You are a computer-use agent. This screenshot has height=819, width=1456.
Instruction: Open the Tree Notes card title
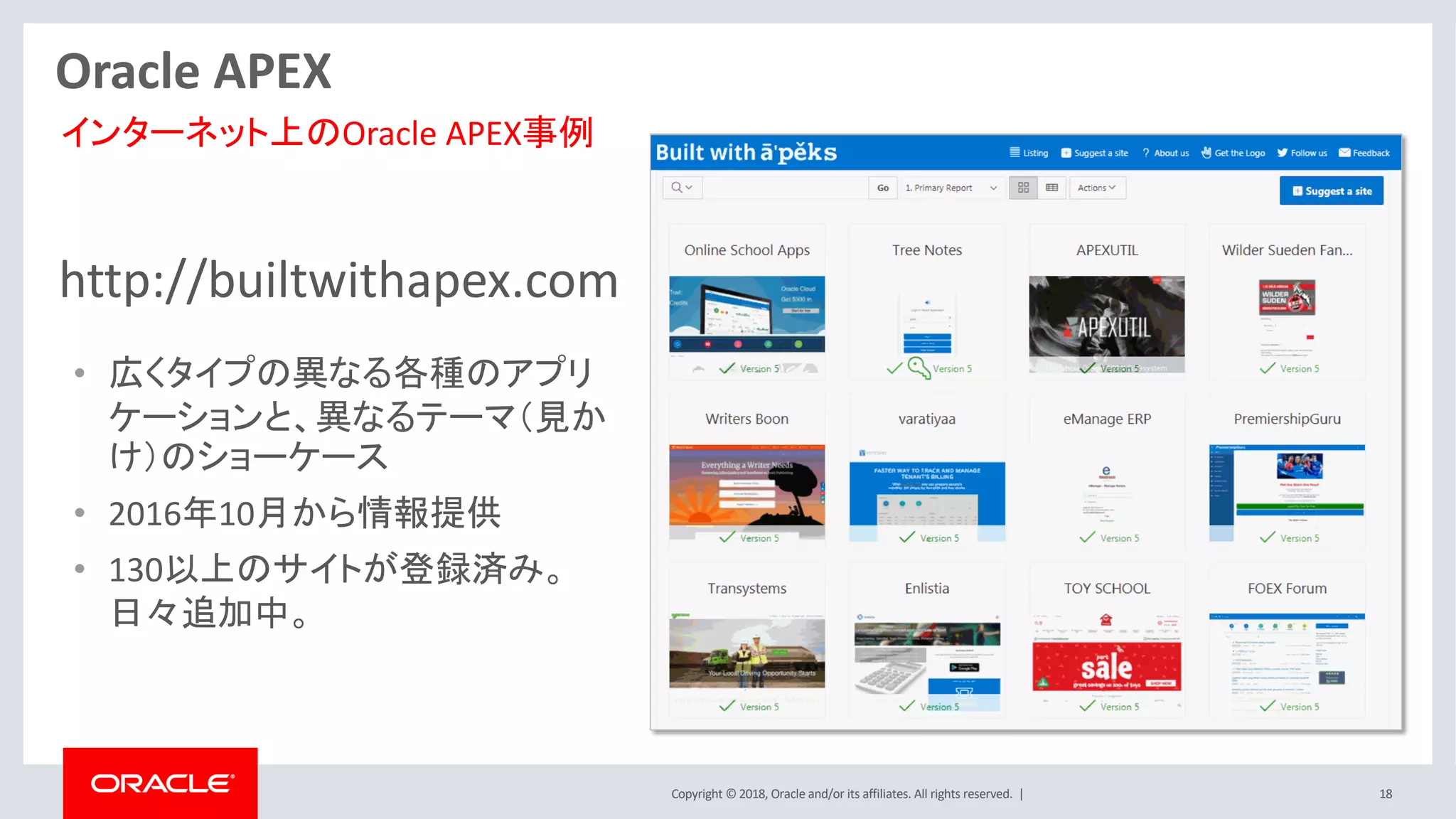coord(927,250)
